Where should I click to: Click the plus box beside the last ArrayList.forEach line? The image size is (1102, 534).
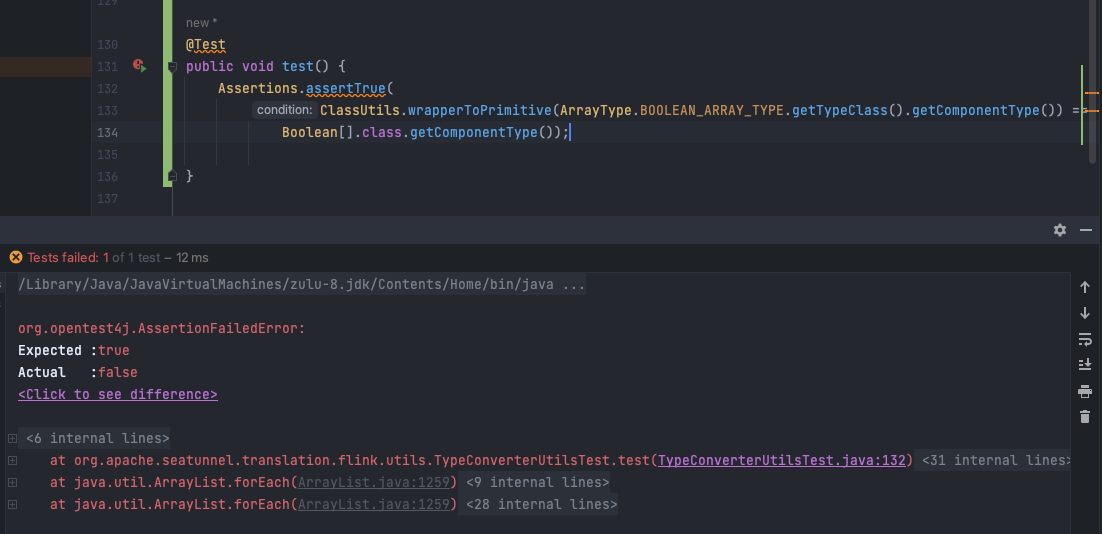12,504
